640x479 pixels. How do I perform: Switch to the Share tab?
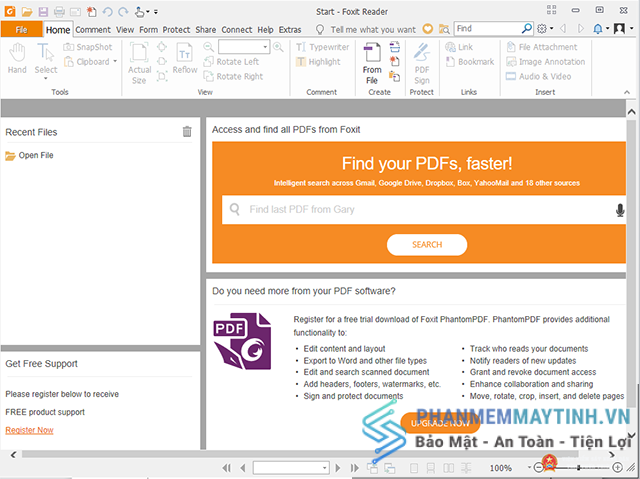tap(206, 29)
